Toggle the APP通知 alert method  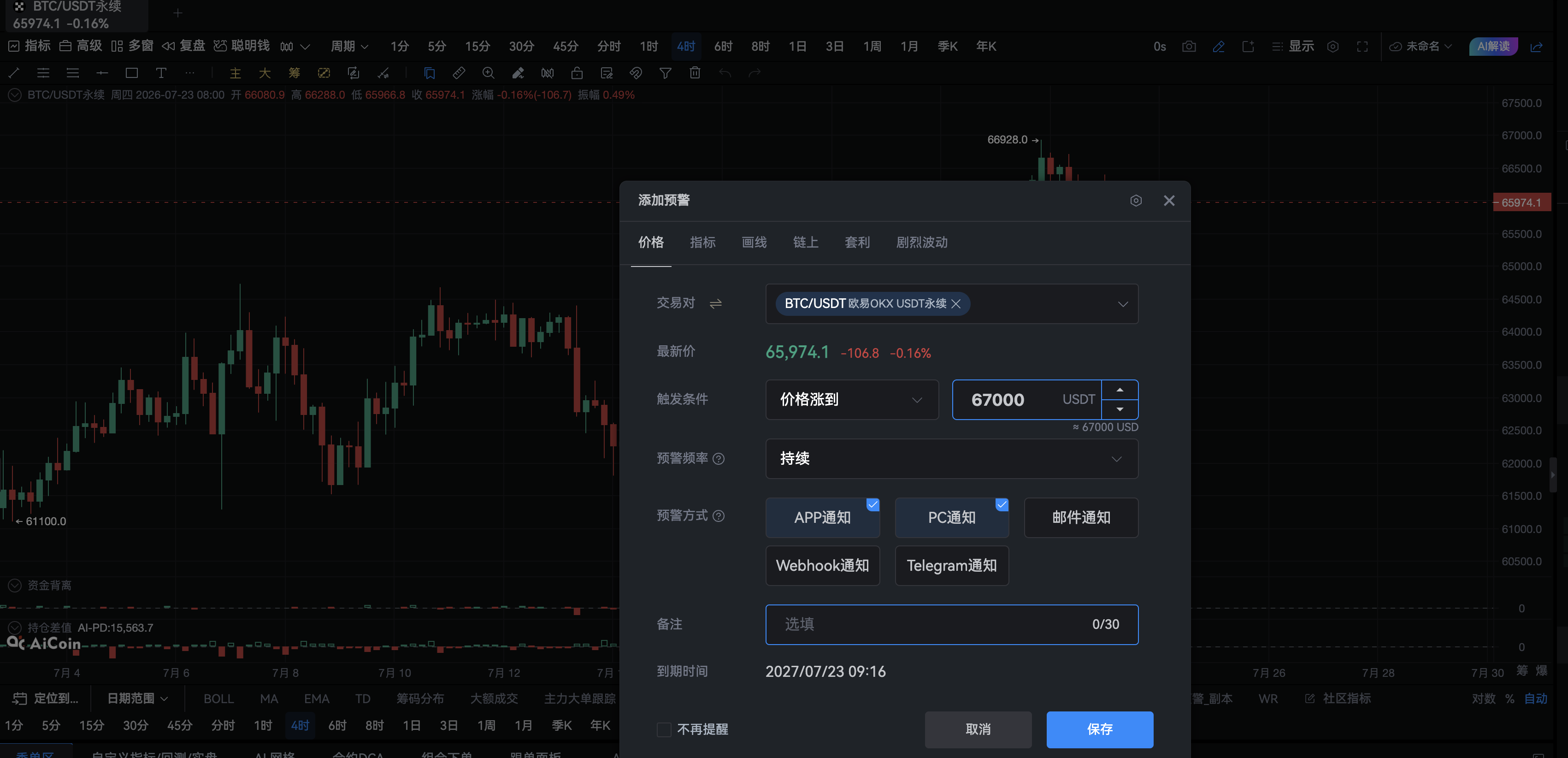tap(822, 517)
